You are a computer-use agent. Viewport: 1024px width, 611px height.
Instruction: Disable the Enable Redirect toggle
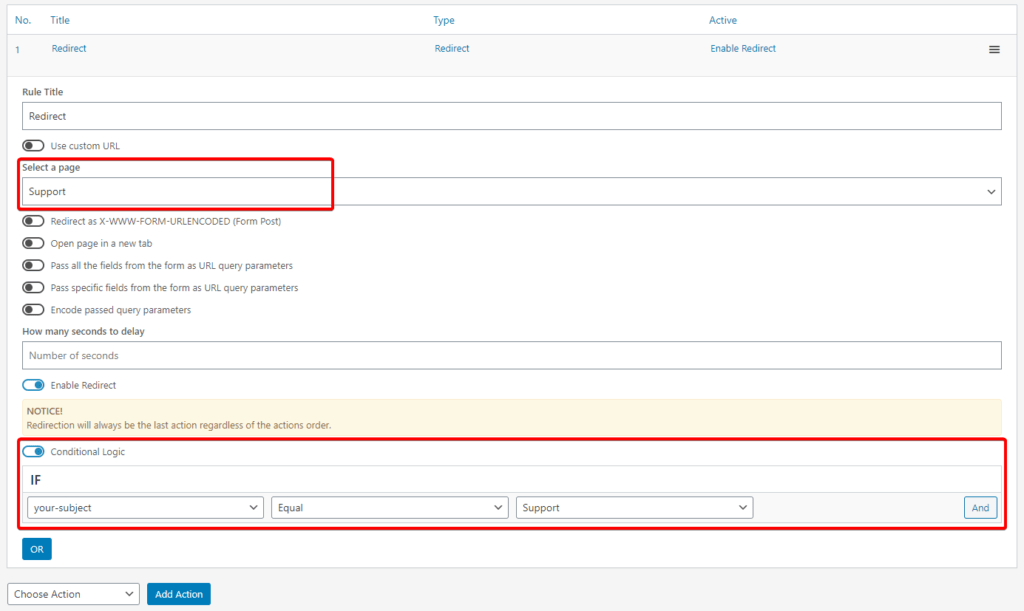click(33, 385)
